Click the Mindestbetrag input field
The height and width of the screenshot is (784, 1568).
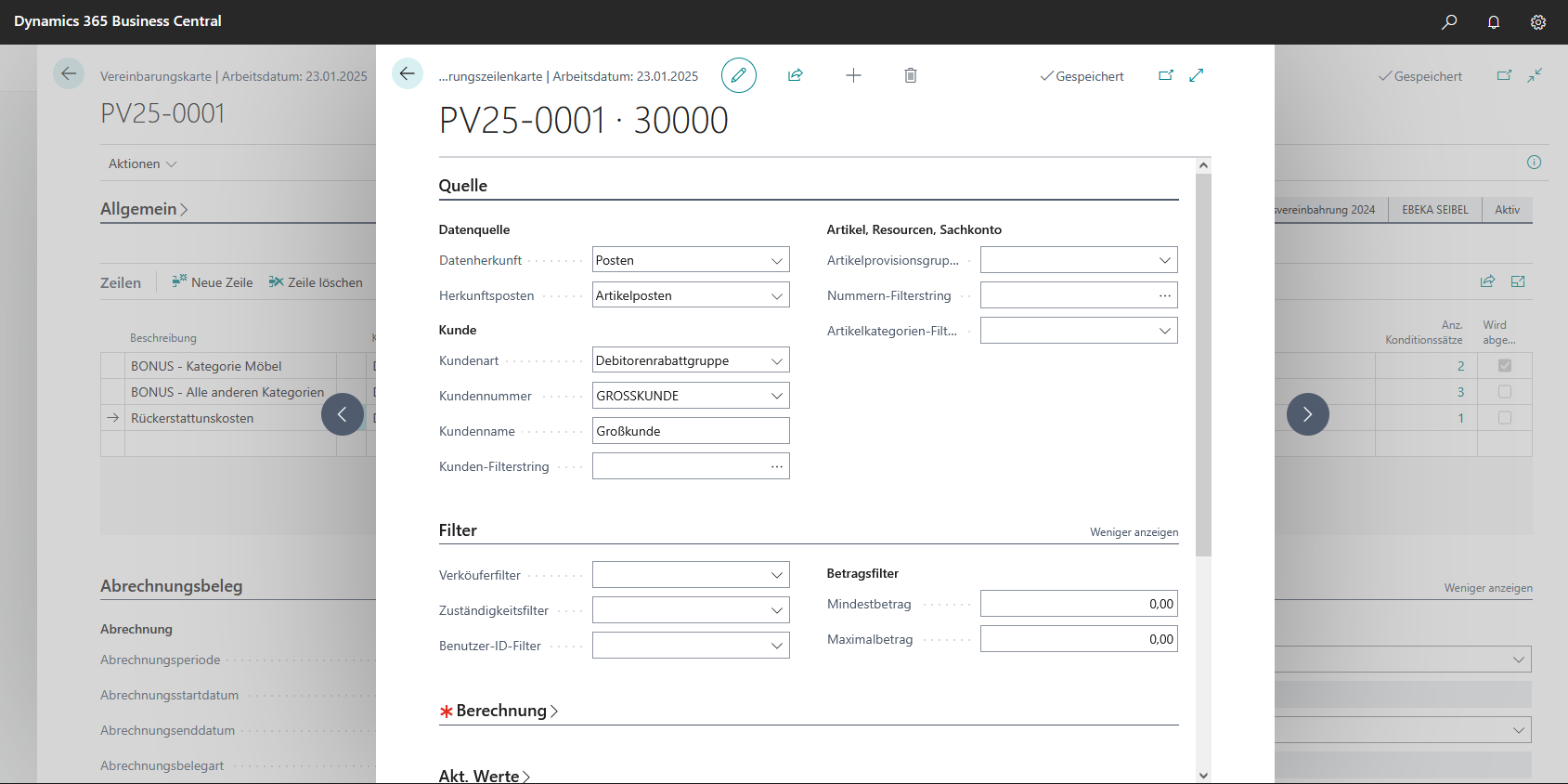tap(1079, 604)
